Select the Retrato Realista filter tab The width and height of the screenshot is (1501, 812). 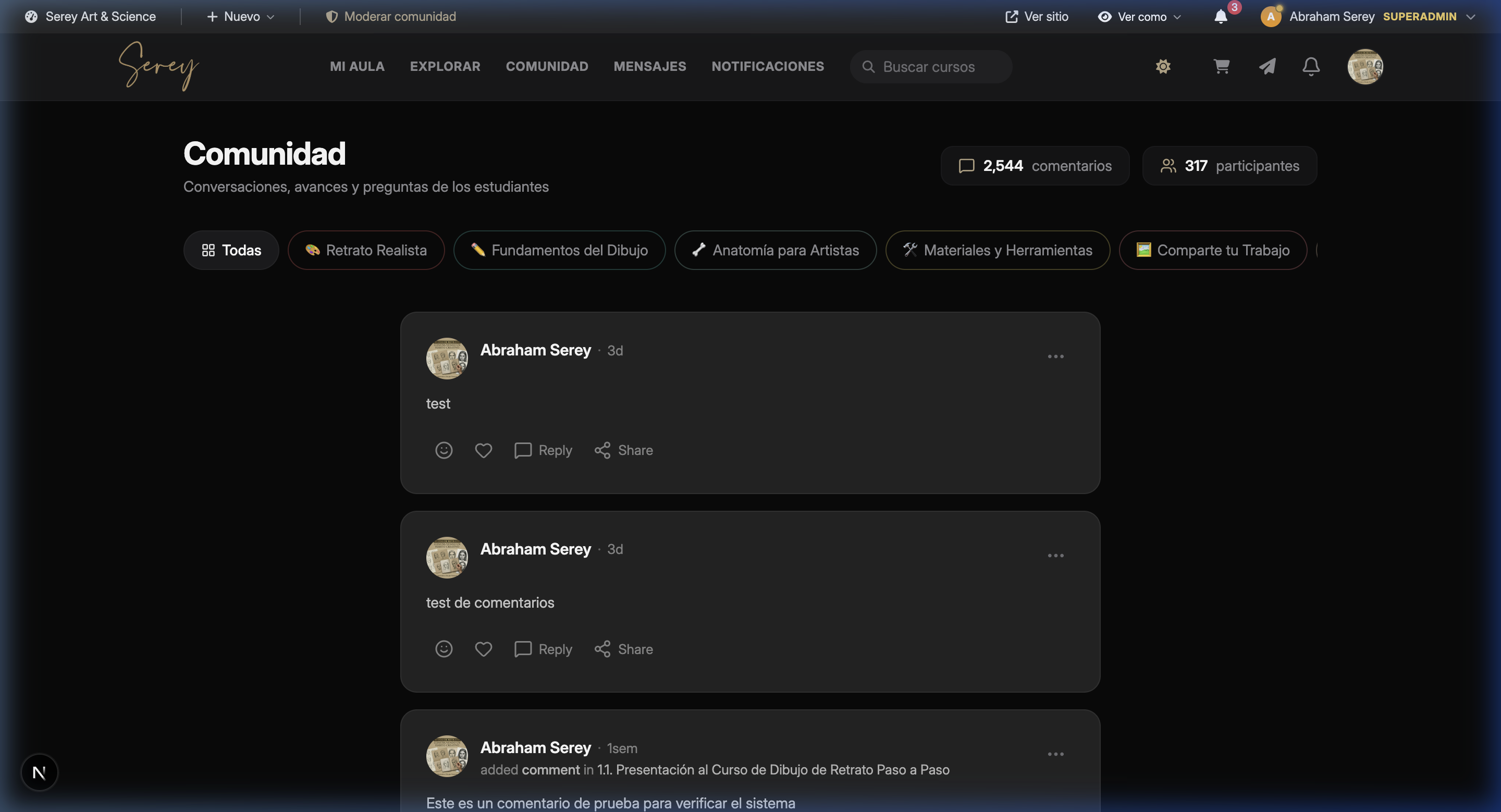(x=366, y=250)
